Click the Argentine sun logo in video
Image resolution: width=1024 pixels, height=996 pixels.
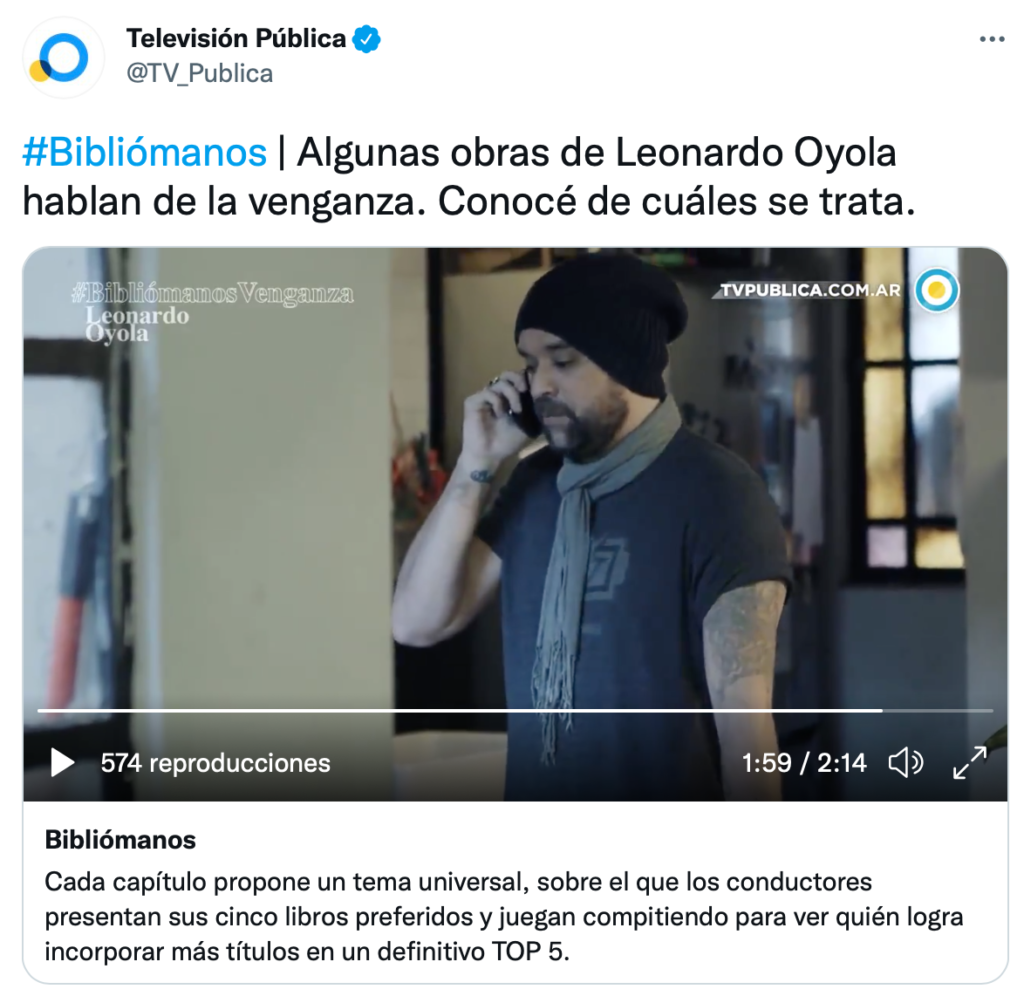tap(936, 289)
